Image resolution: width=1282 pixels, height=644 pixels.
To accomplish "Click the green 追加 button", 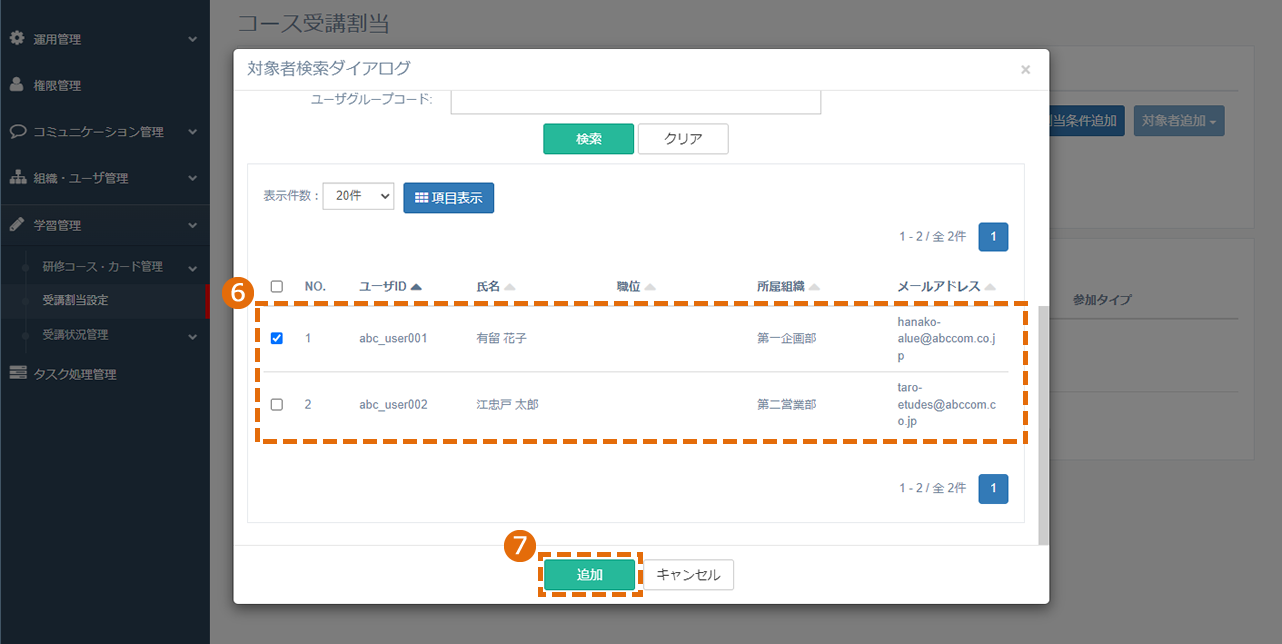I will coord(590,575).
